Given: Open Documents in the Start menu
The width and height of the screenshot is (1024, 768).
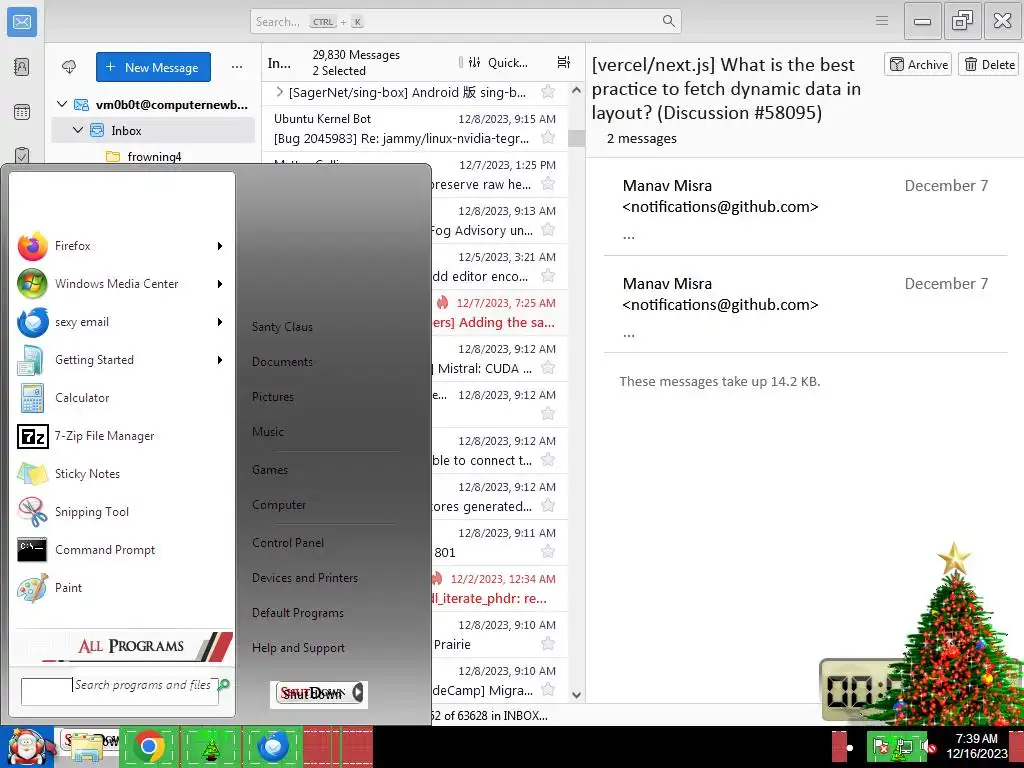Looking at the screenshot, I should 282,362.
